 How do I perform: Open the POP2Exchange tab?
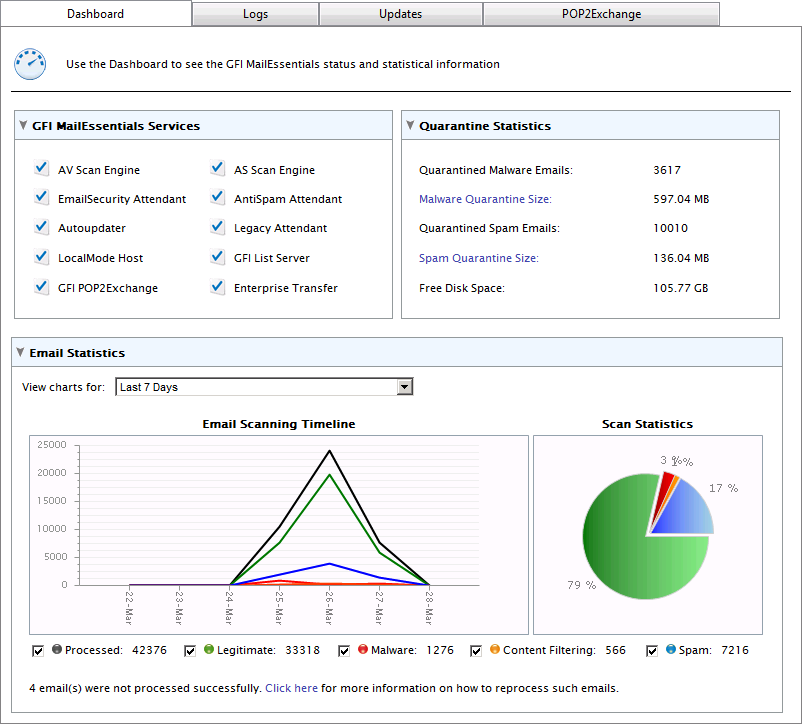coord(602,14)
